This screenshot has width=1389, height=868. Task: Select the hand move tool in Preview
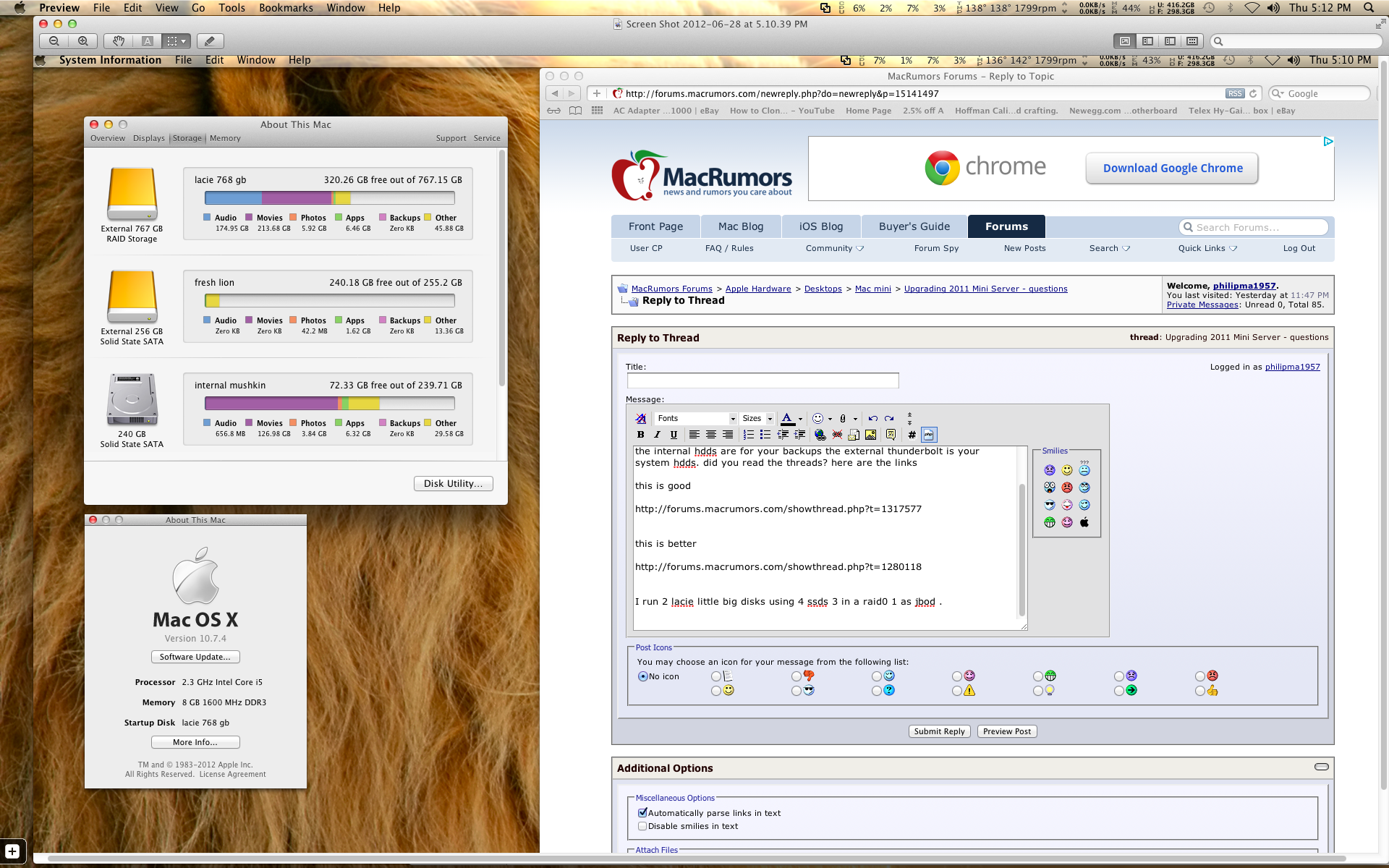tap(119, 41)
